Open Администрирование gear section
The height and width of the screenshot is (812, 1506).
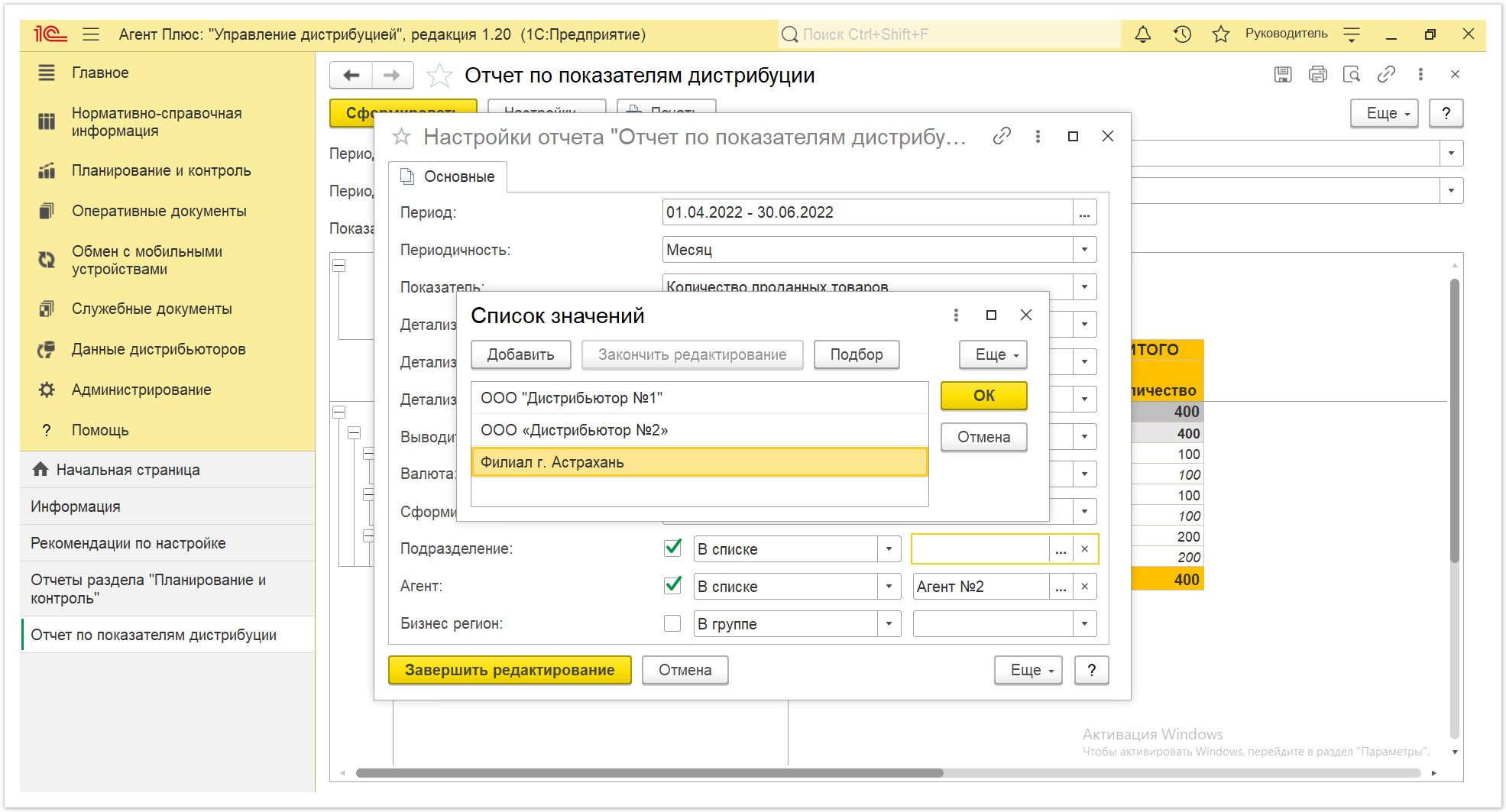141,390
